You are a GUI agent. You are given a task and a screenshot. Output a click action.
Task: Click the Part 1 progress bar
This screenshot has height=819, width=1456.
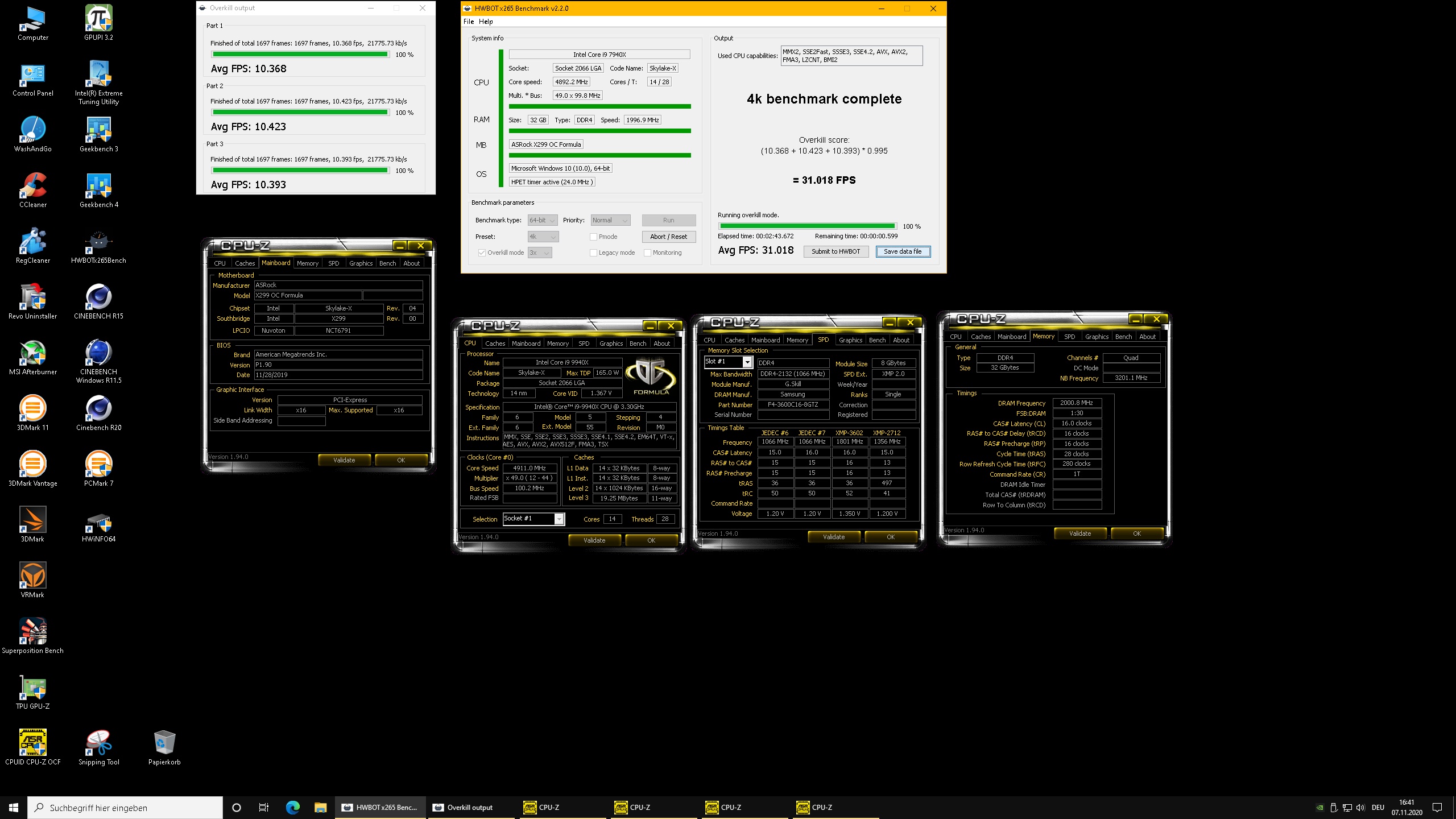tap(300, 55)
